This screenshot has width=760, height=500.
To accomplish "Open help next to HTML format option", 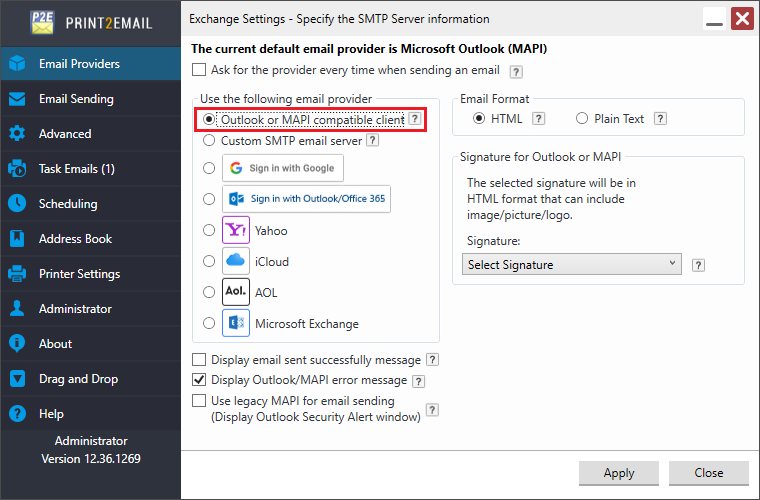I will click(538, 119).
